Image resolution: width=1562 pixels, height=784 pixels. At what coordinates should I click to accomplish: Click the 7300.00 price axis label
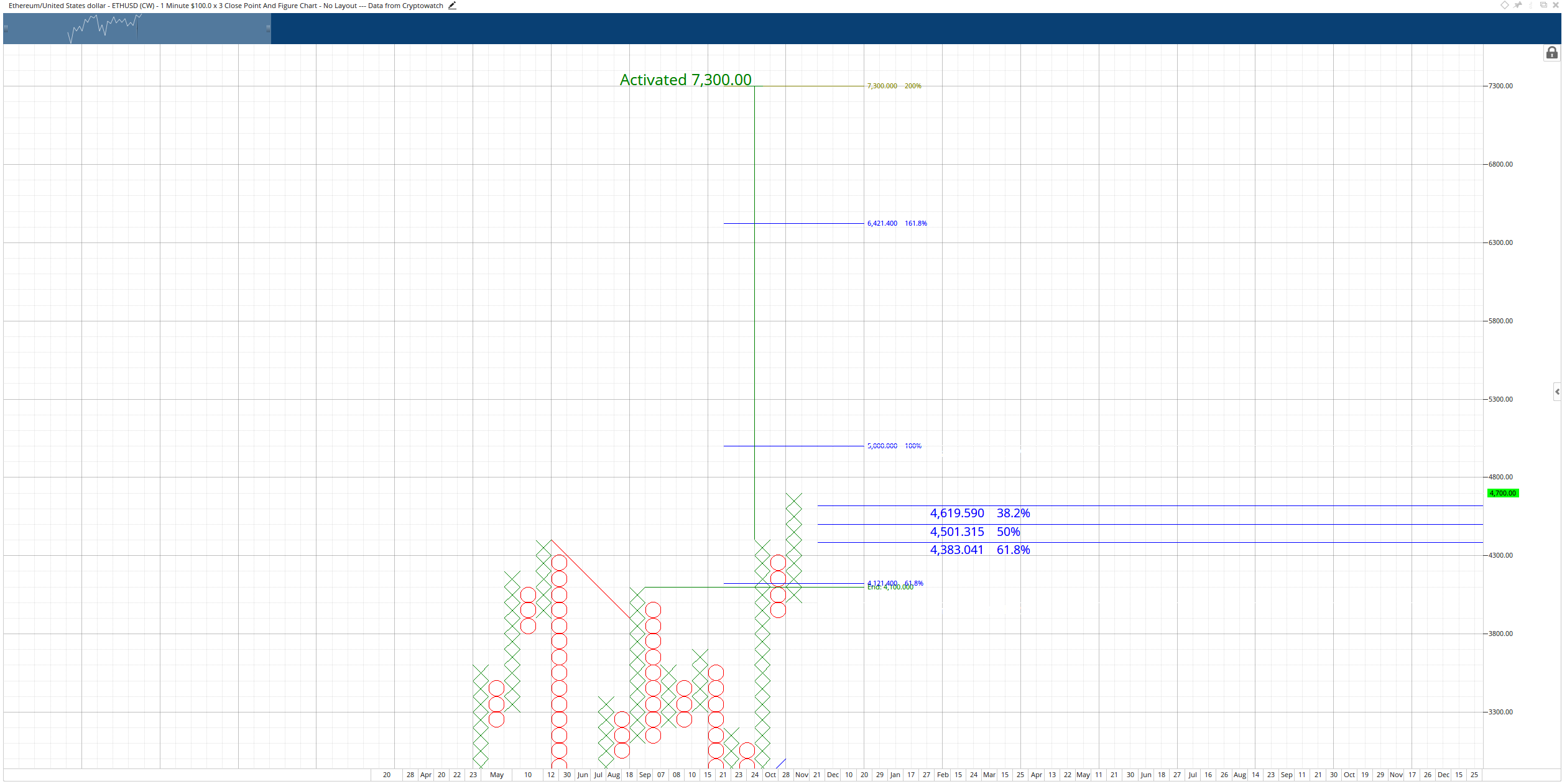pos(1500,86)
